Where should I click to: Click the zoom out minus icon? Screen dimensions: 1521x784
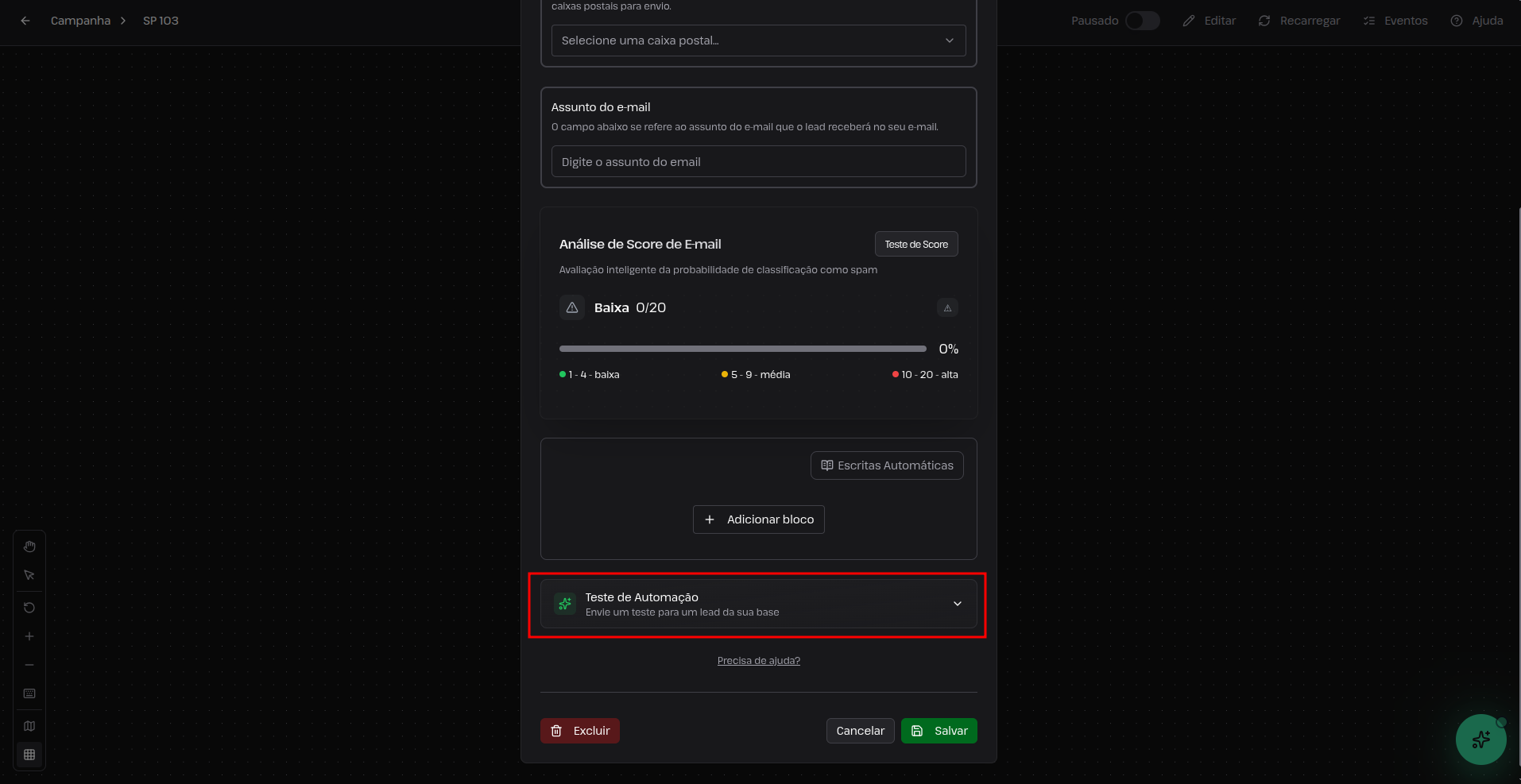click(29, 665)
